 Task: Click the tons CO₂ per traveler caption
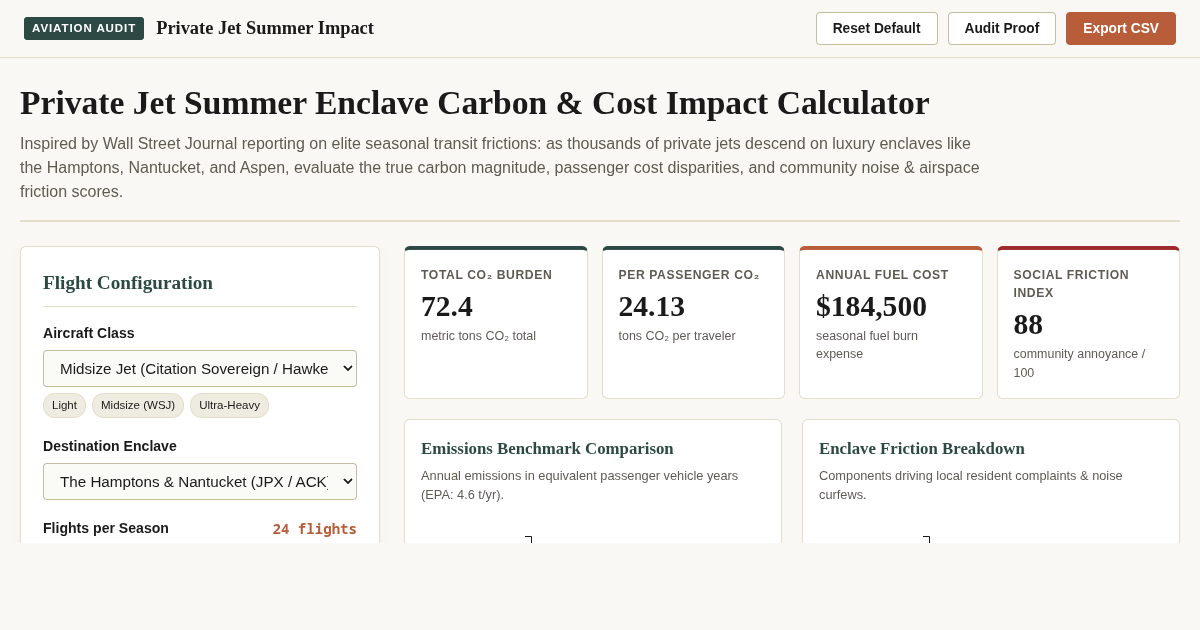coord(677,336)
